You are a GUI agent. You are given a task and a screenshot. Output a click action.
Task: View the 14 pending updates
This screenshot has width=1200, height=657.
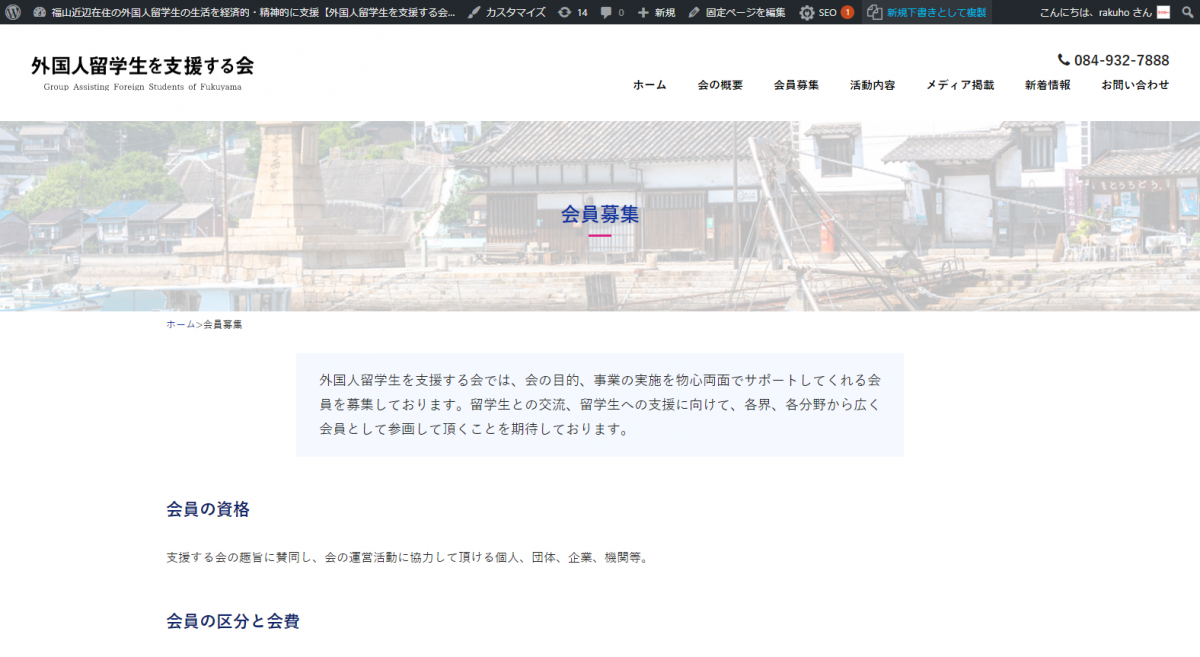(x=572, y=12)
